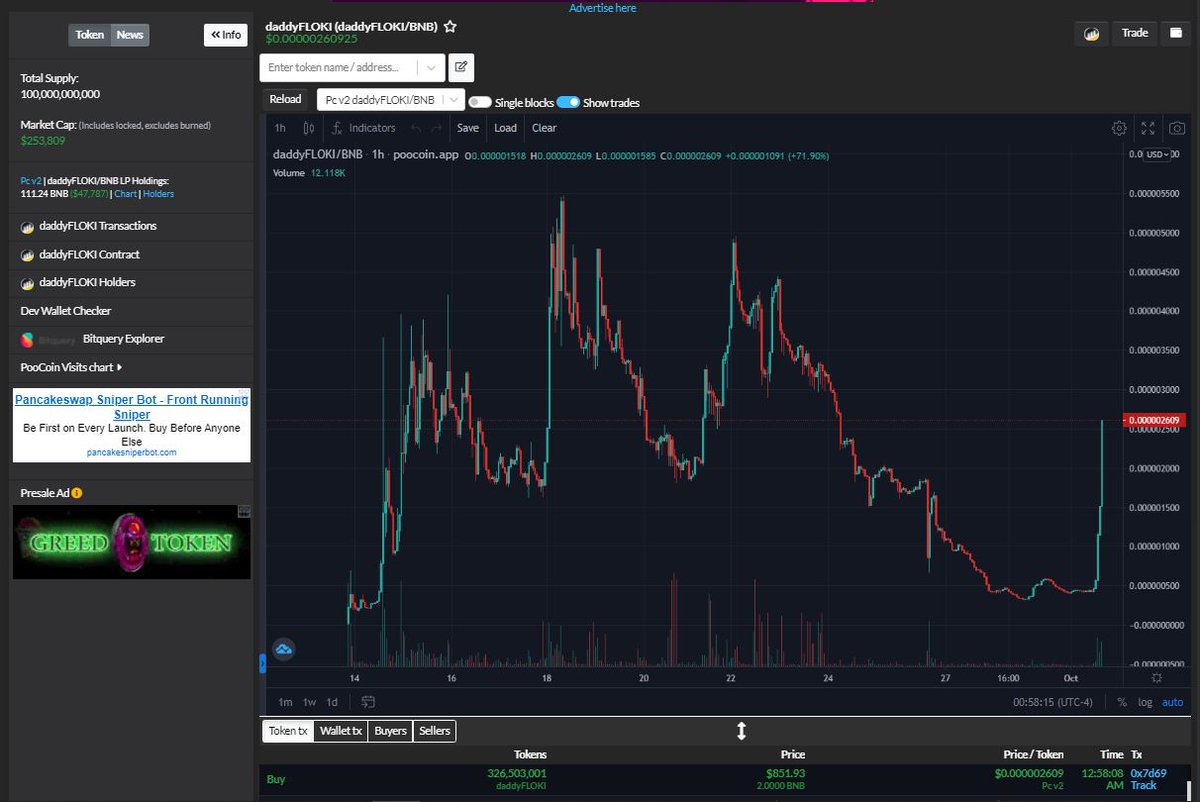The width and height of the screenshot is (1200, 802).
Task: Toggle Single blocks switch
Action: tap(479, 102)
